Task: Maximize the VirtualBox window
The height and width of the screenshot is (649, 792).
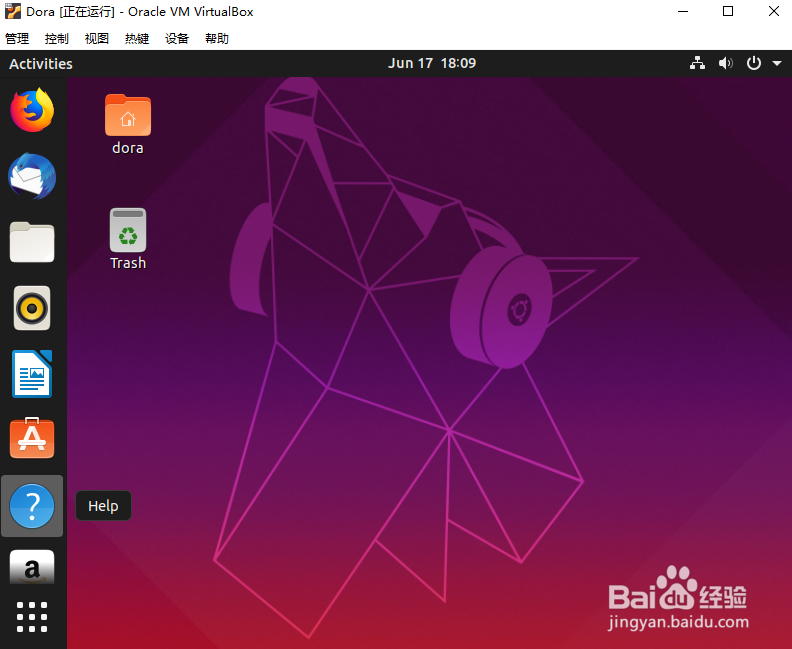Action: [728, 11]
